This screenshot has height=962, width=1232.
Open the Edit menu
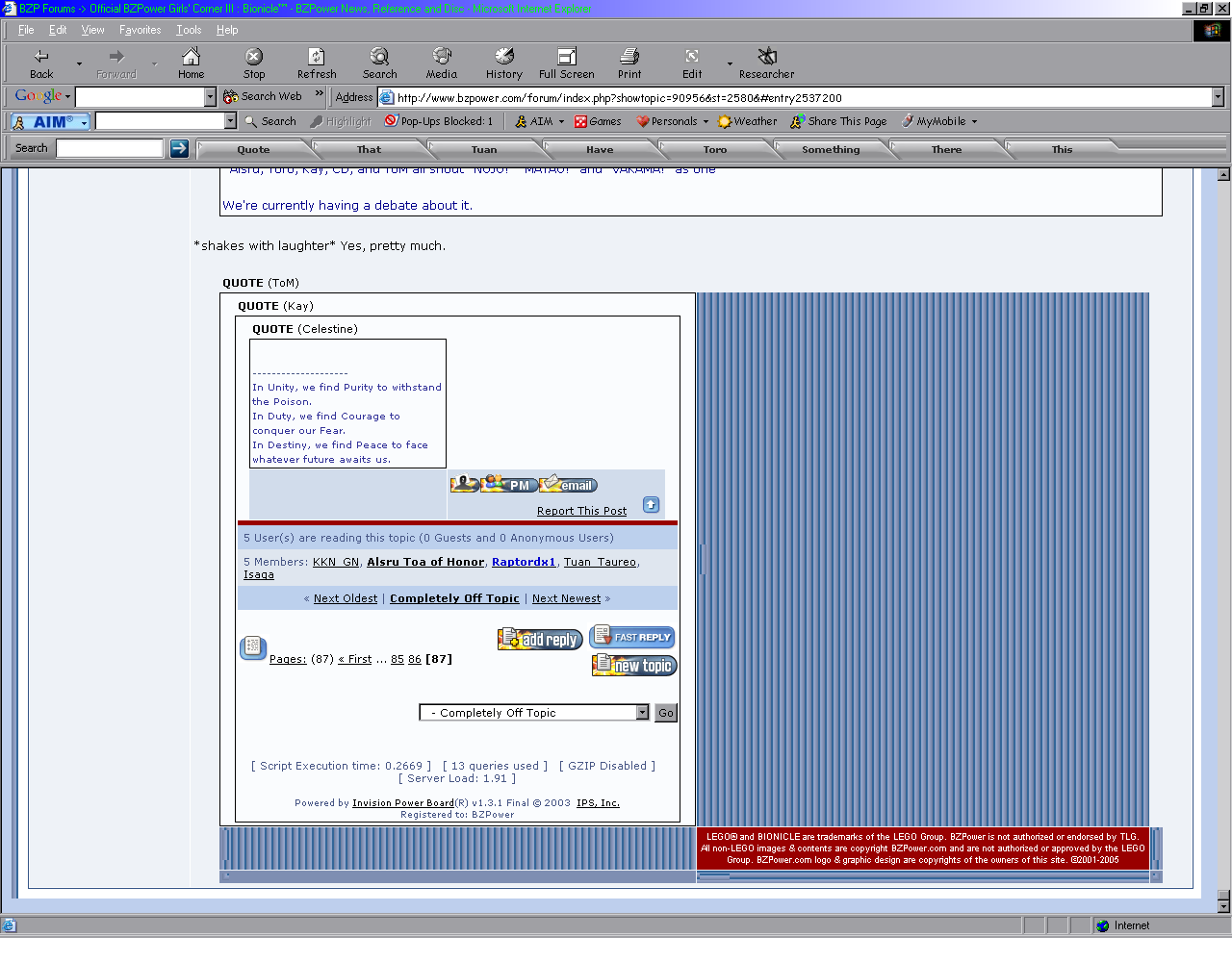click(x=58, y=30)
